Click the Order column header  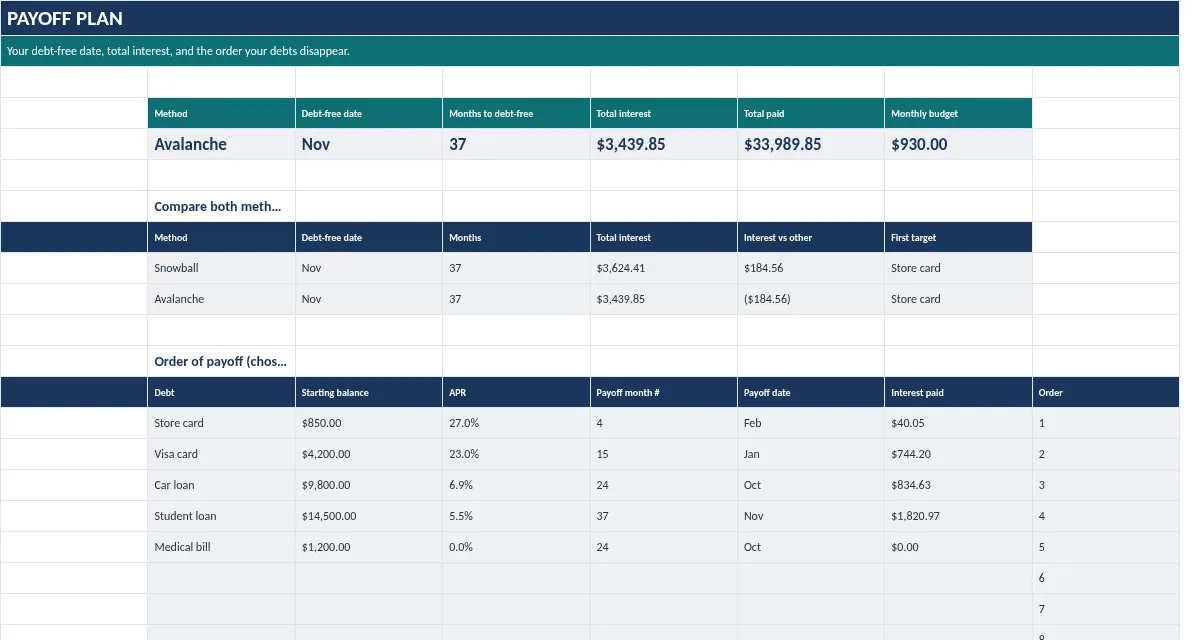1106,392
